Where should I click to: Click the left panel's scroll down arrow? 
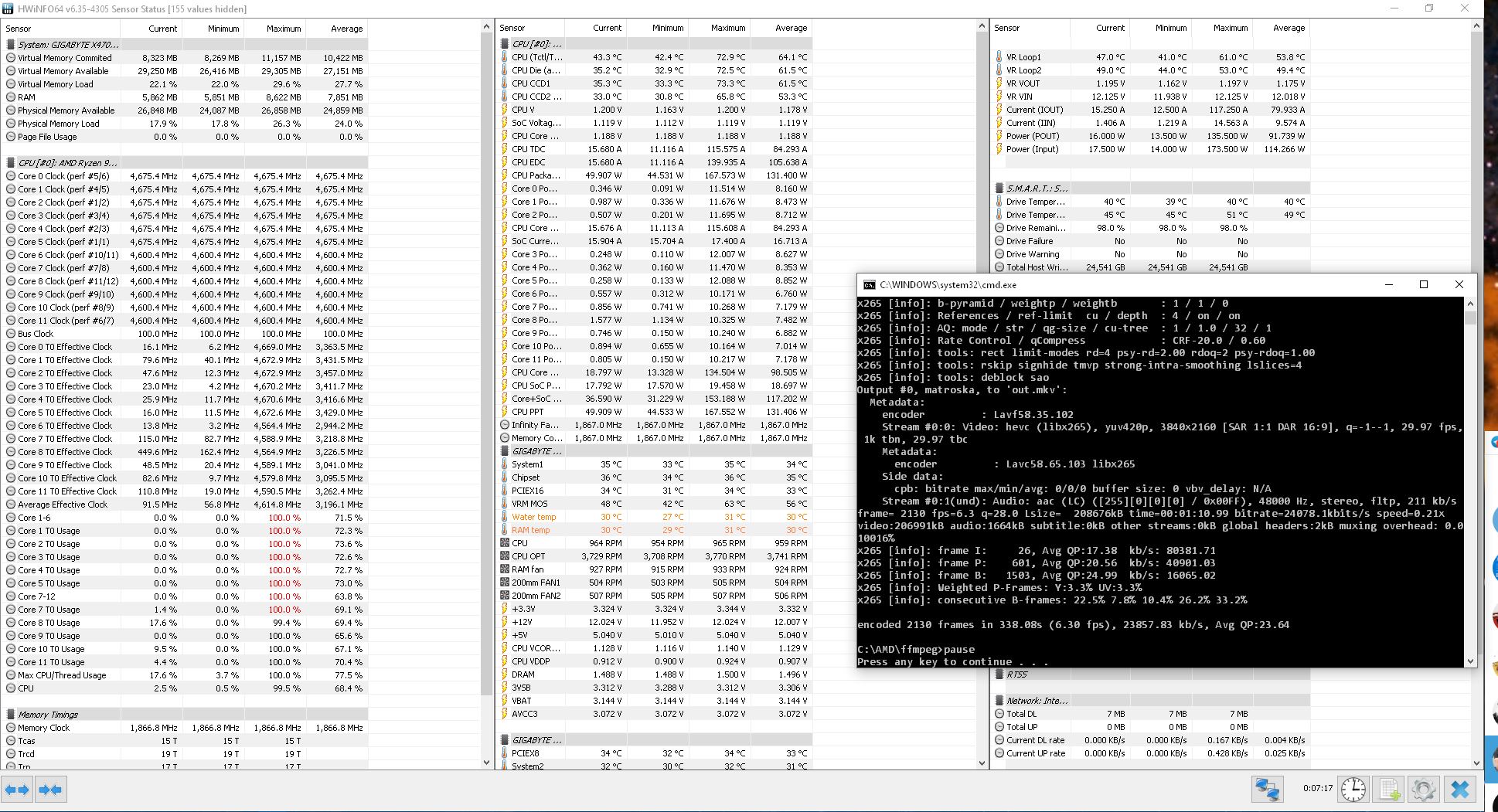(486, 763)
